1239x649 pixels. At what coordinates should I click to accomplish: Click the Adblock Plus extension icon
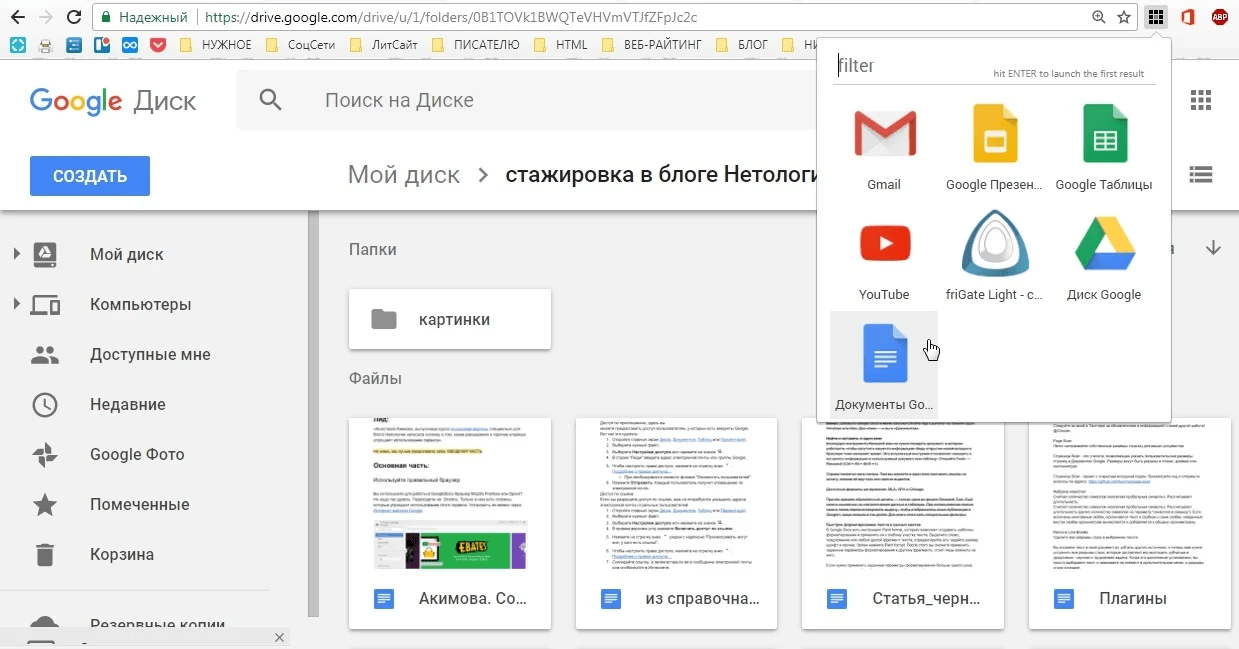click(1219, 16)
